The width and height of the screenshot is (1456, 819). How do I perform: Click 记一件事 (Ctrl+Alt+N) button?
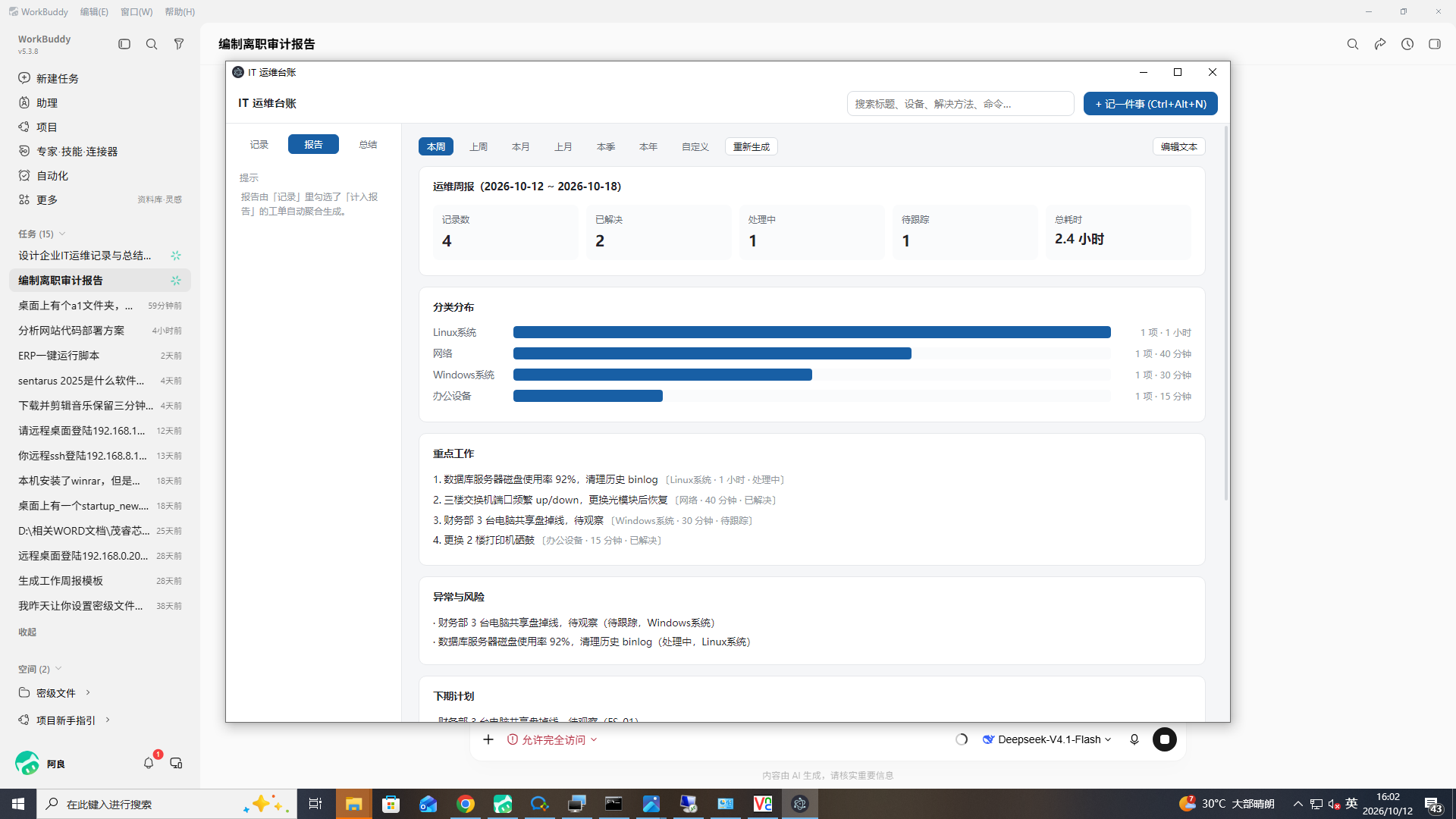1150,104
